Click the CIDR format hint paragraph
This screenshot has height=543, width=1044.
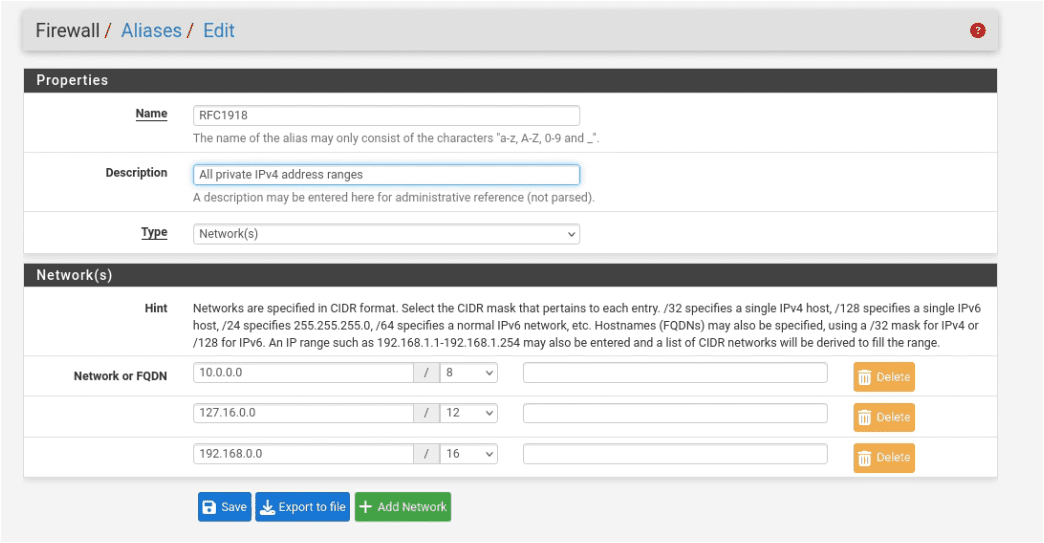[587, 325]
